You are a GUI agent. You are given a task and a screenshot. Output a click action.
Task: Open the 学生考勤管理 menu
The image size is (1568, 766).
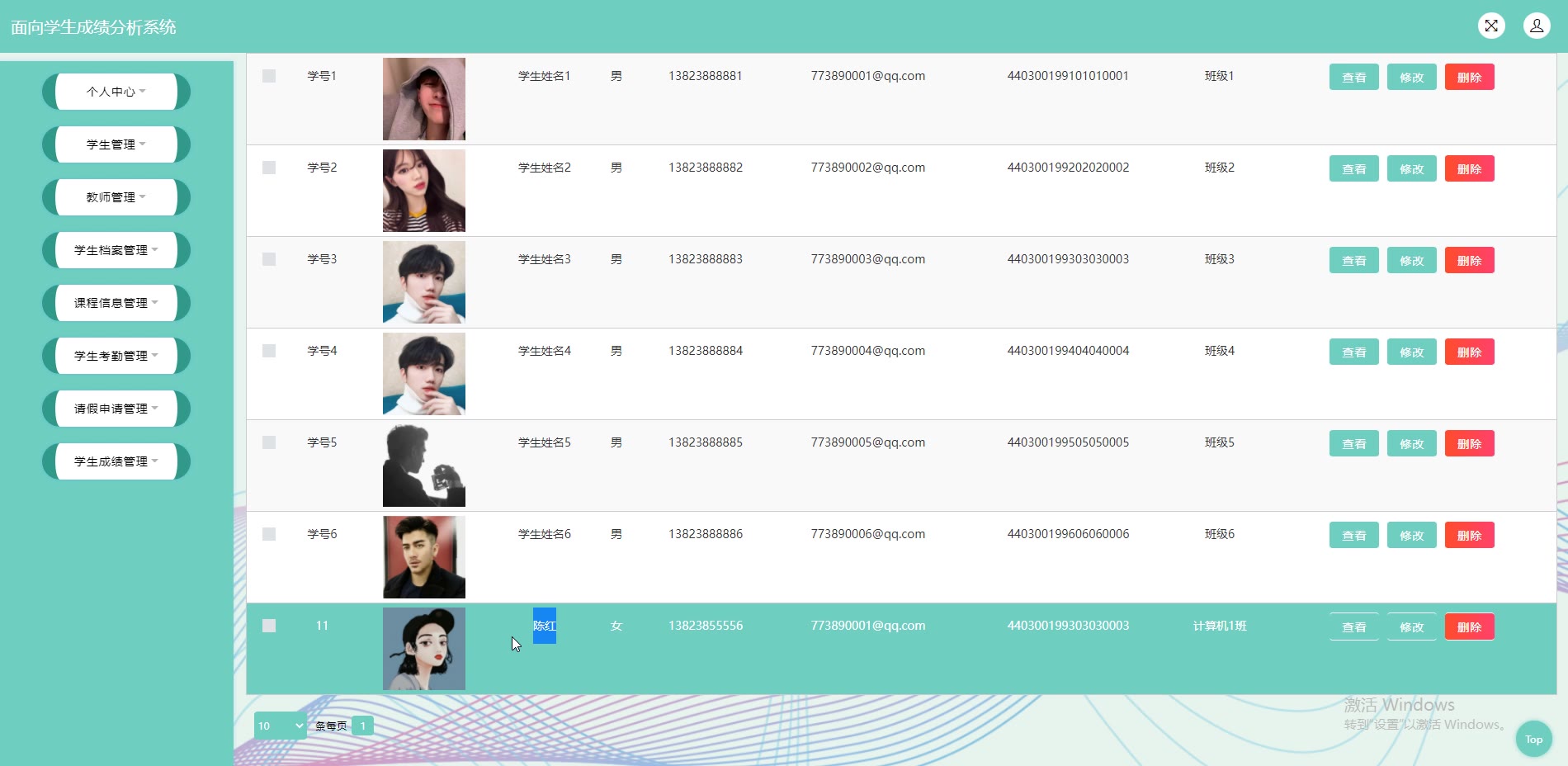click(116, 356)
